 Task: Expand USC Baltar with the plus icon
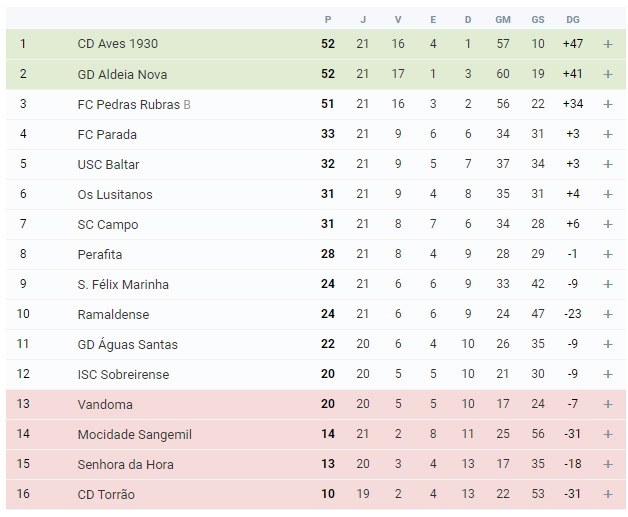608,164
